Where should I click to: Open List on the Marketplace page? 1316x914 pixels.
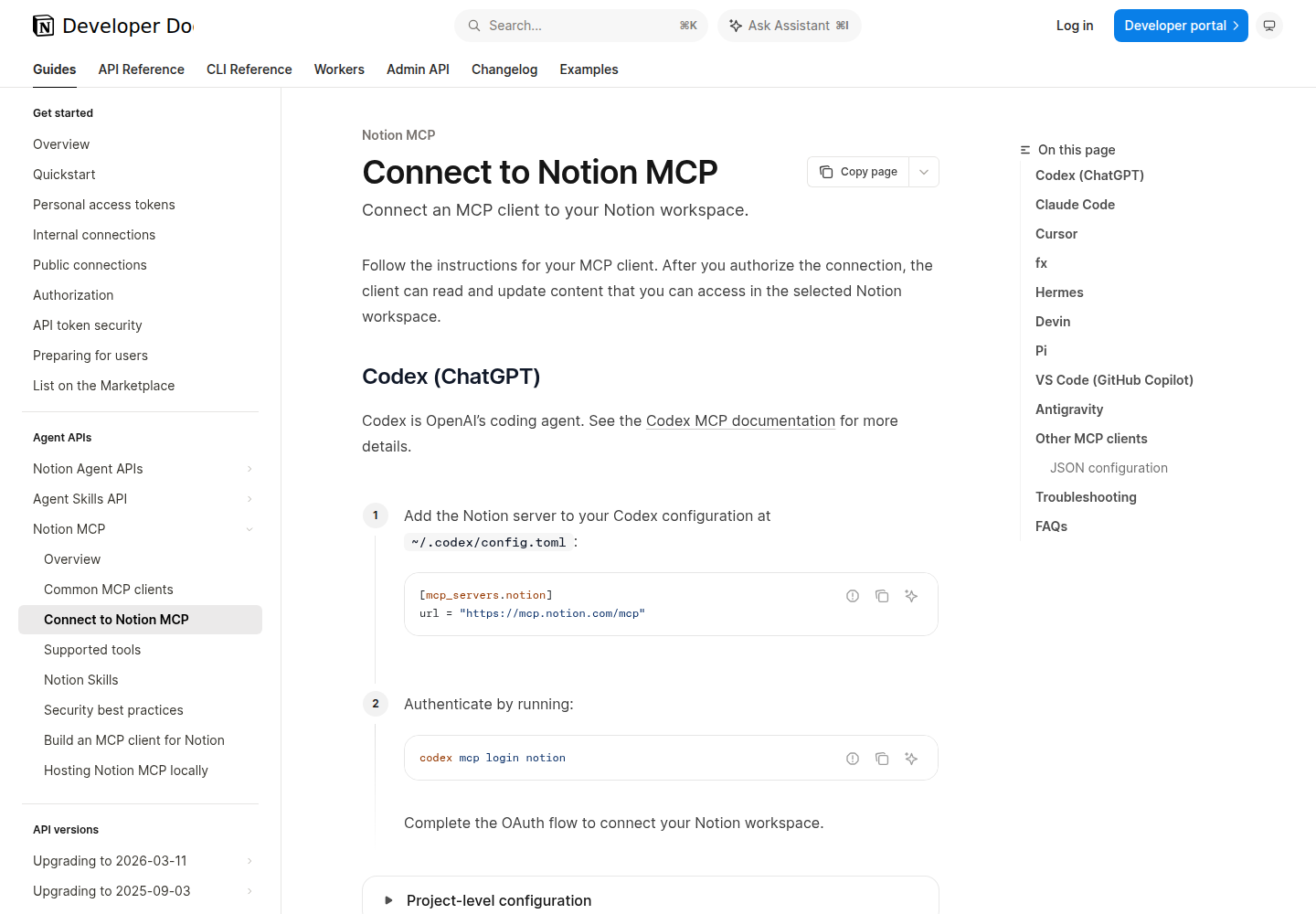[104, 386]
